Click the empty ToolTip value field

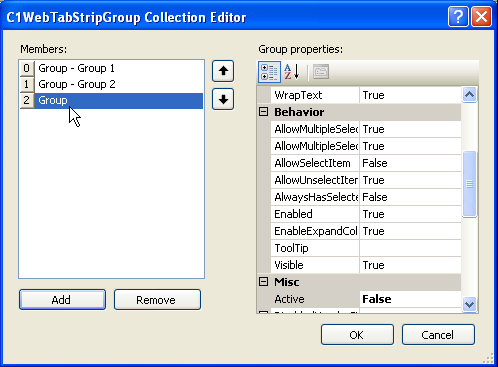coord(410,248)
